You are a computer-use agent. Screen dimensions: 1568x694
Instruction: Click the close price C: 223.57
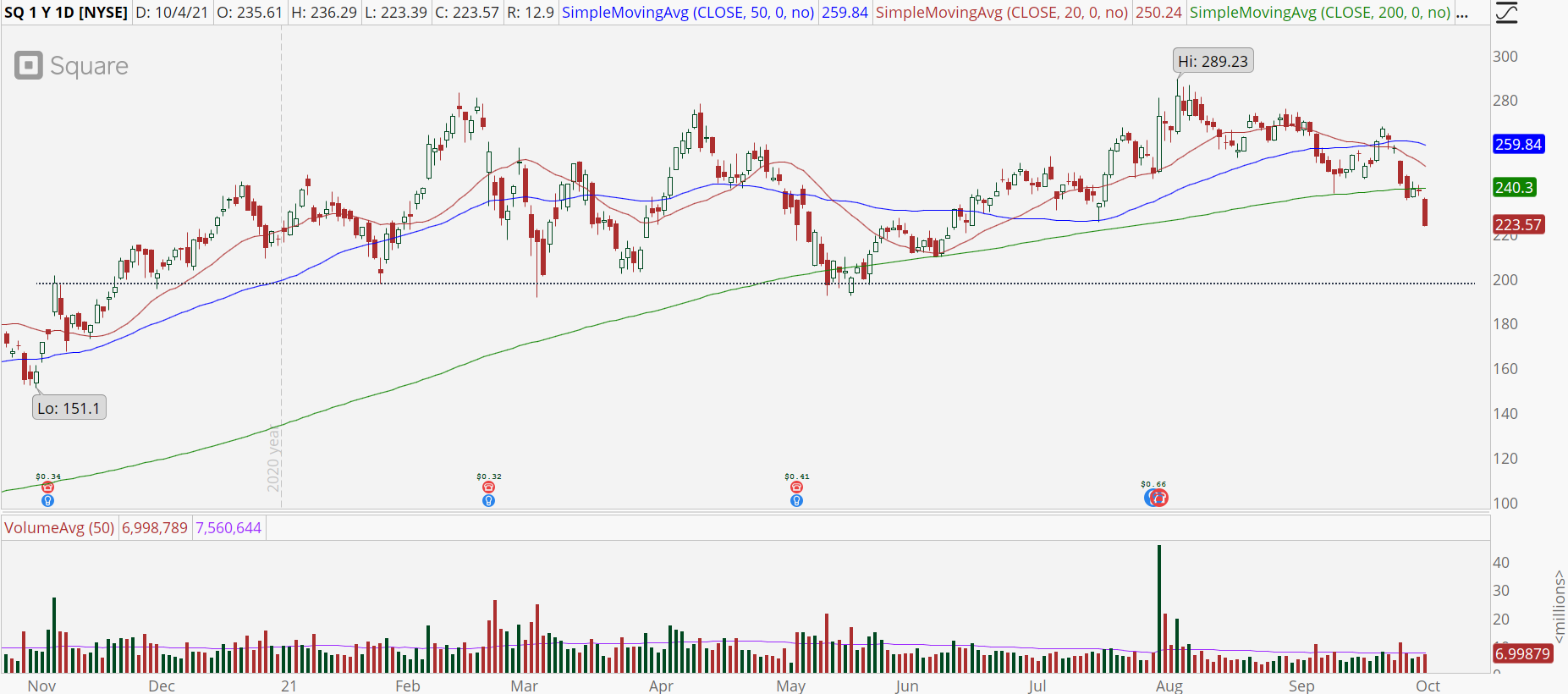(467, 13)
